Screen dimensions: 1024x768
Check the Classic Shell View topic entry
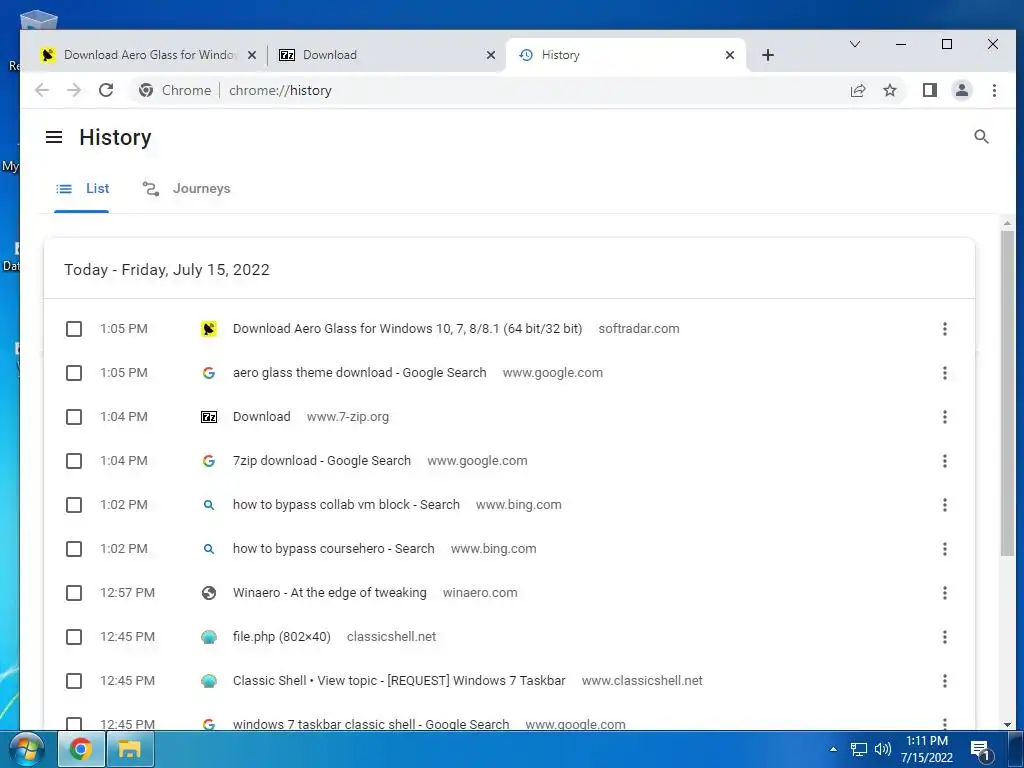pyautogui.click(x=74, y=681)
